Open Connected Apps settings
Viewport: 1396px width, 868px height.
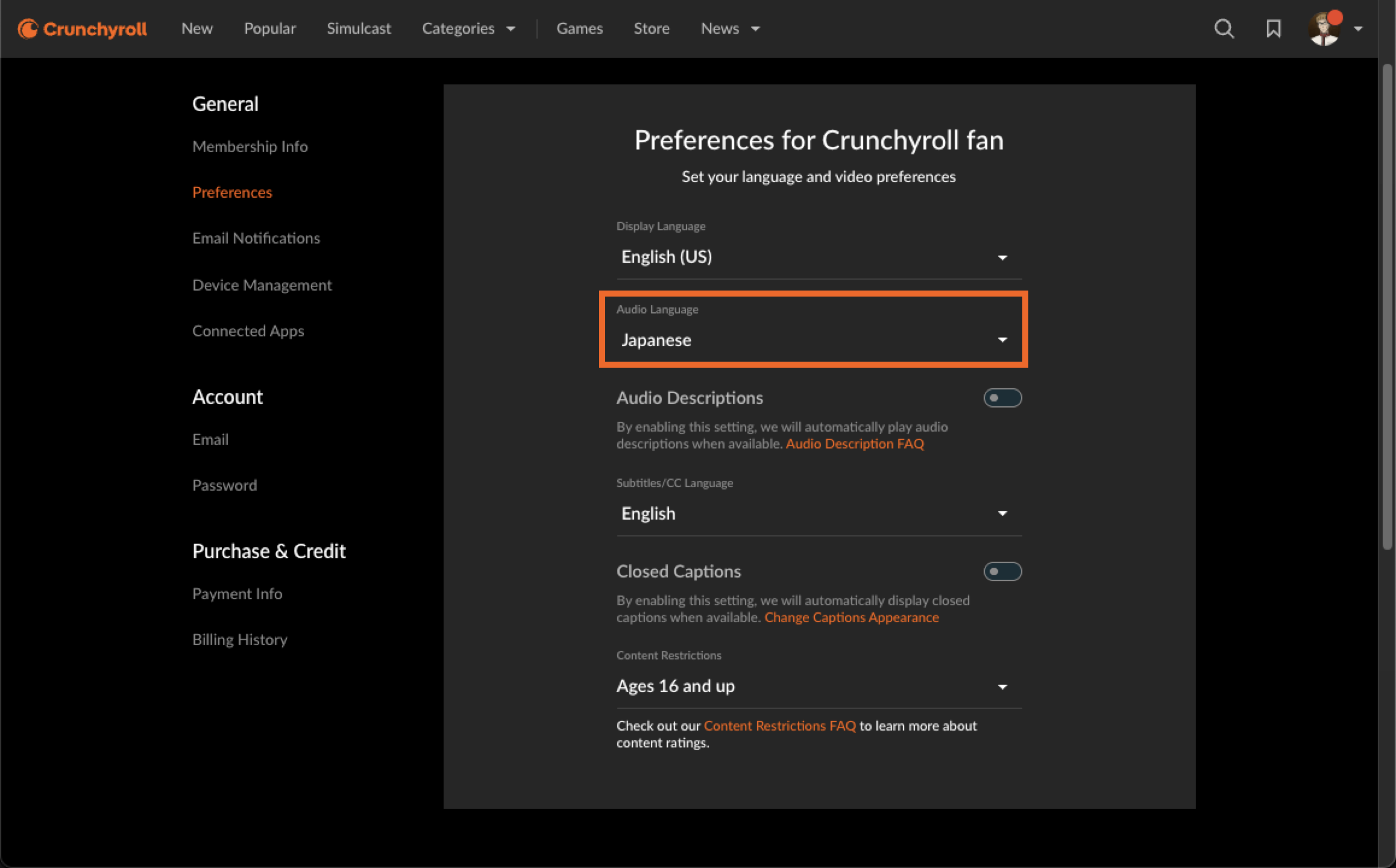248,331
